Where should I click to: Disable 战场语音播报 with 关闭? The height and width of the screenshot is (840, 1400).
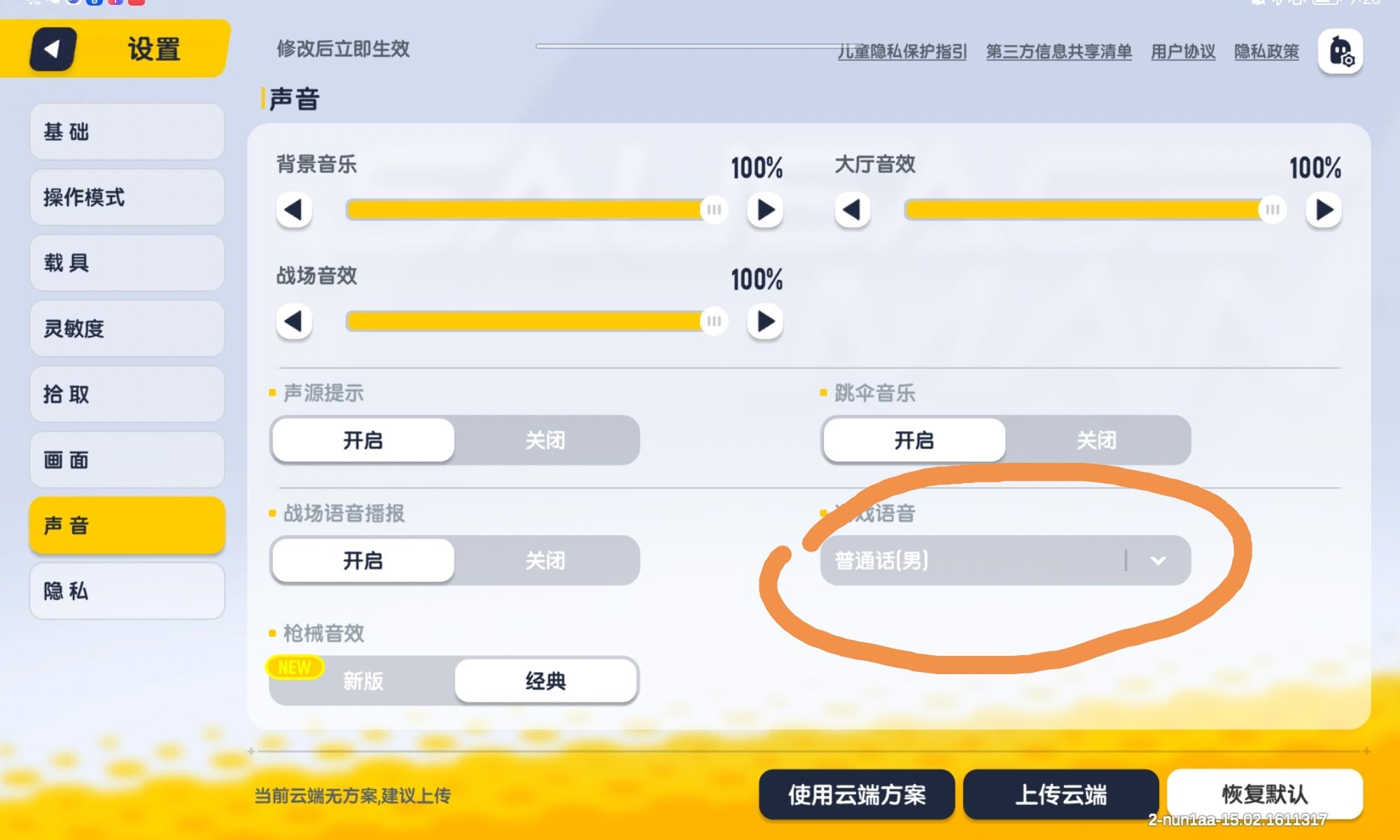545,560
